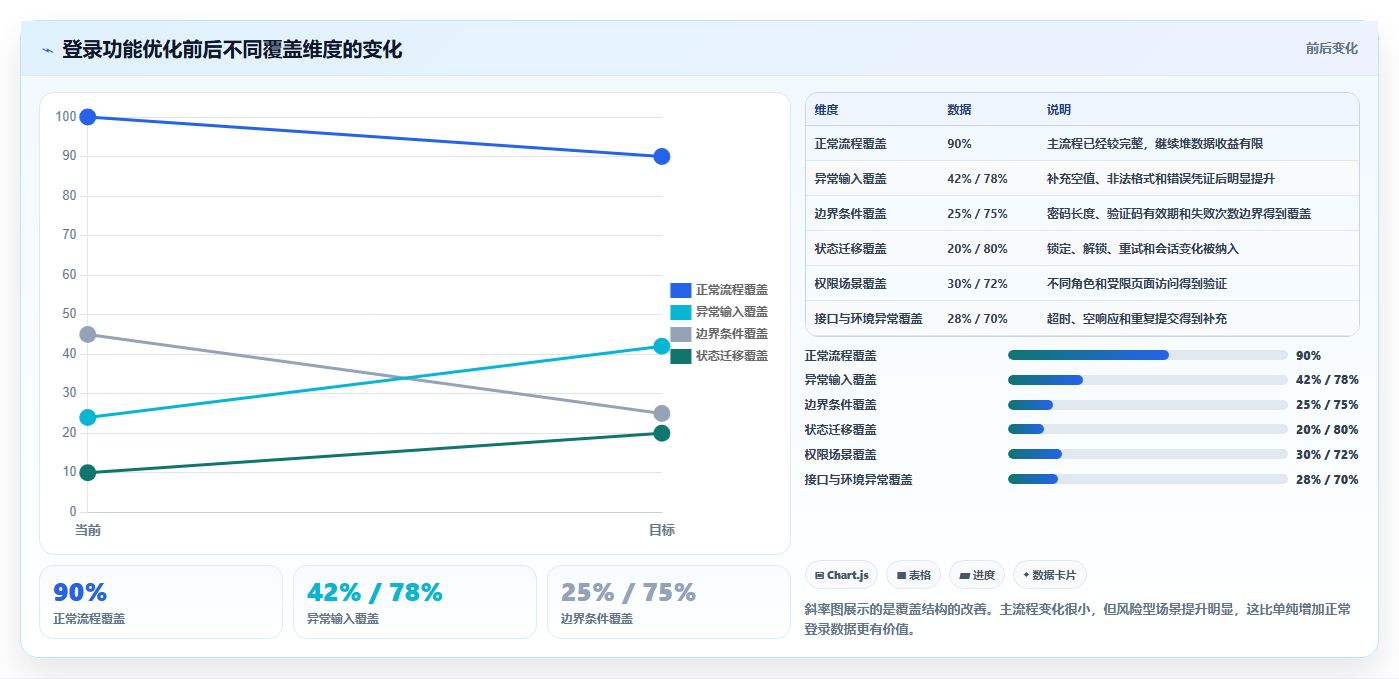Toggle 边界条件覆盖 gray legend swatch
This screenshot has width=1399, height=679.
pyautogui.click(x=680, y=334)
